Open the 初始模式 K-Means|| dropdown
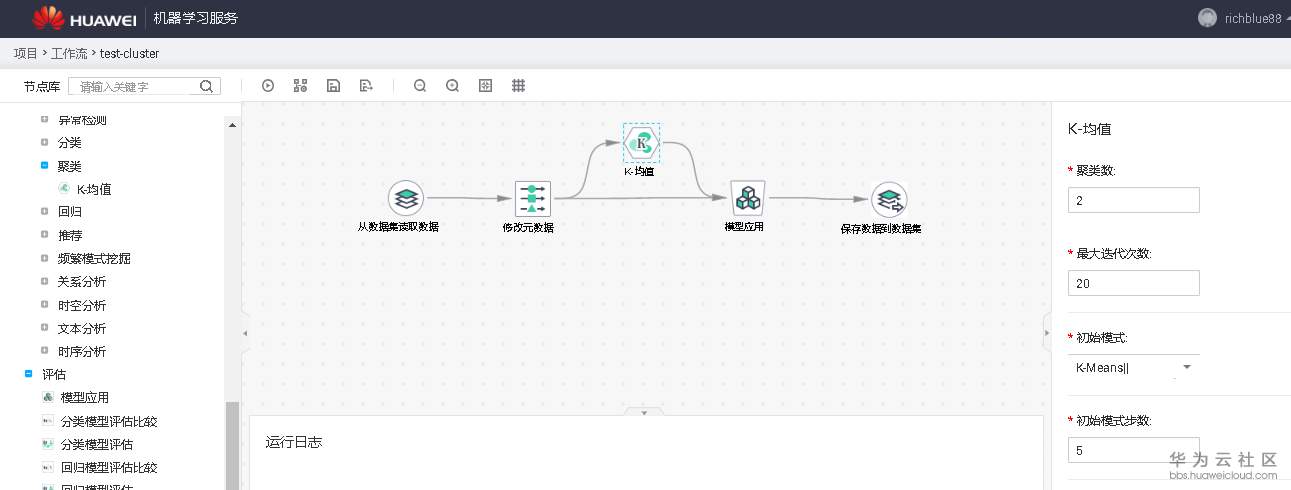This screenshot has width=1291, height=490. click(x=1134, y=368)
